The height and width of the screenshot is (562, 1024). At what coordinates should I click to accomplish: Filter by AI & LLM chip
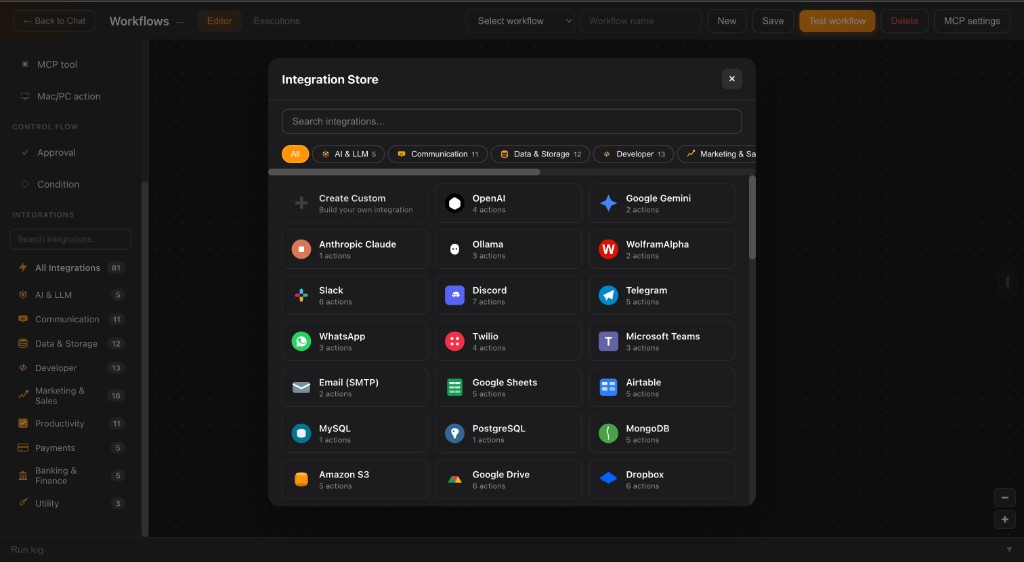point(349,154)
